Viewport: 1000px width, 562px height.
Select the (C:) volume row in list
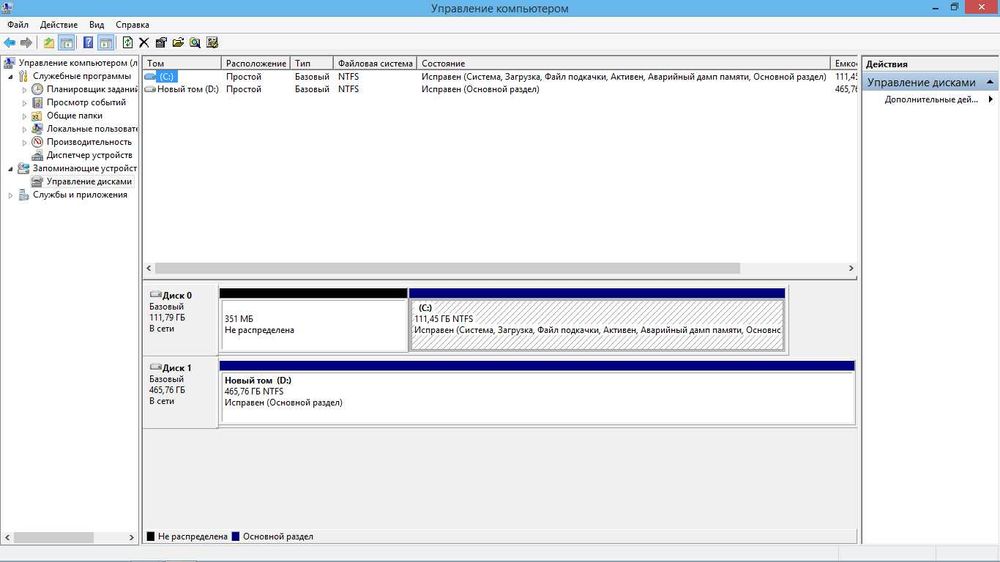pos(500,77)
